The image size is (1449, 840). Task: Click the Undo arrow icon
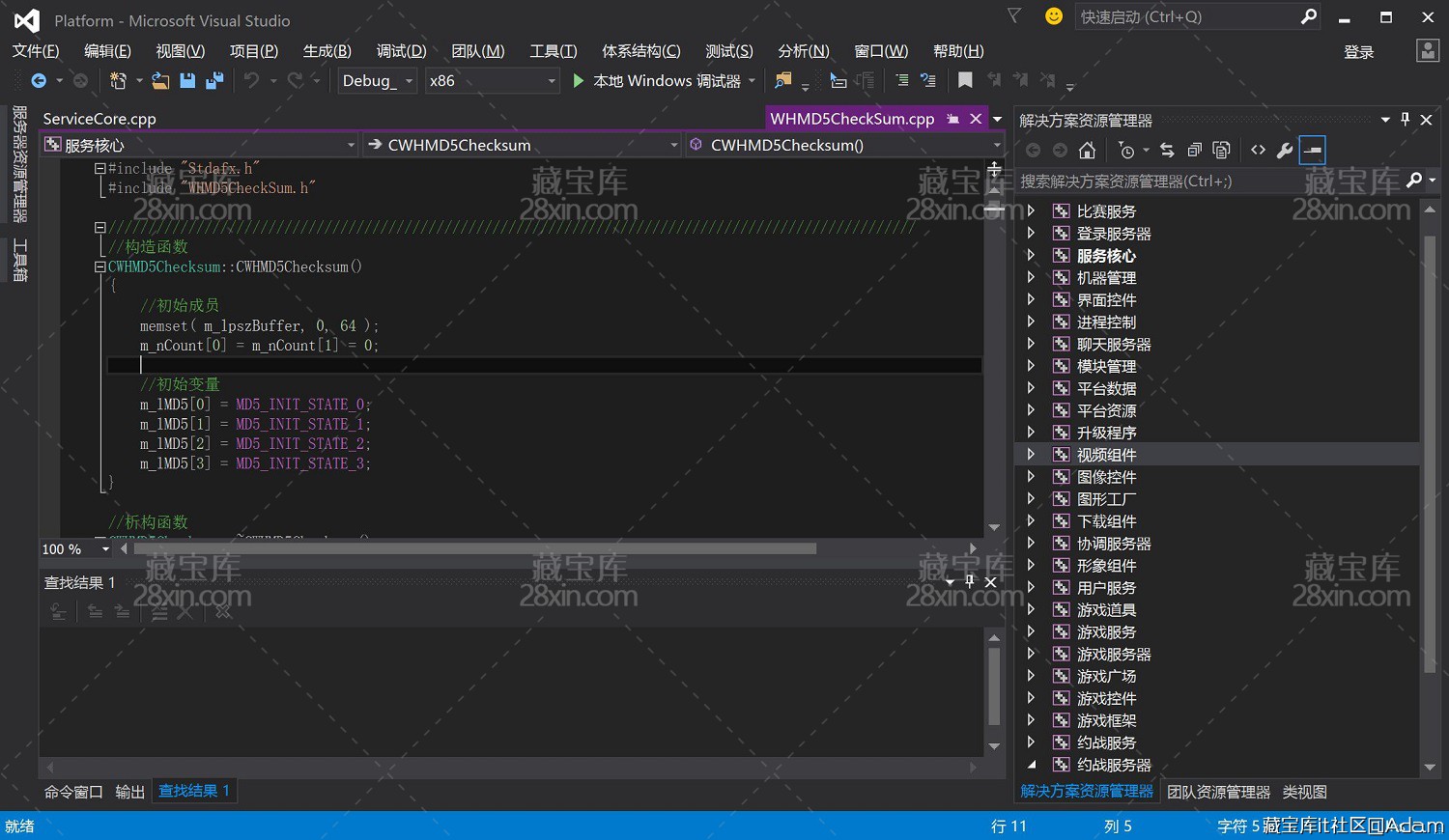point(251,81)
